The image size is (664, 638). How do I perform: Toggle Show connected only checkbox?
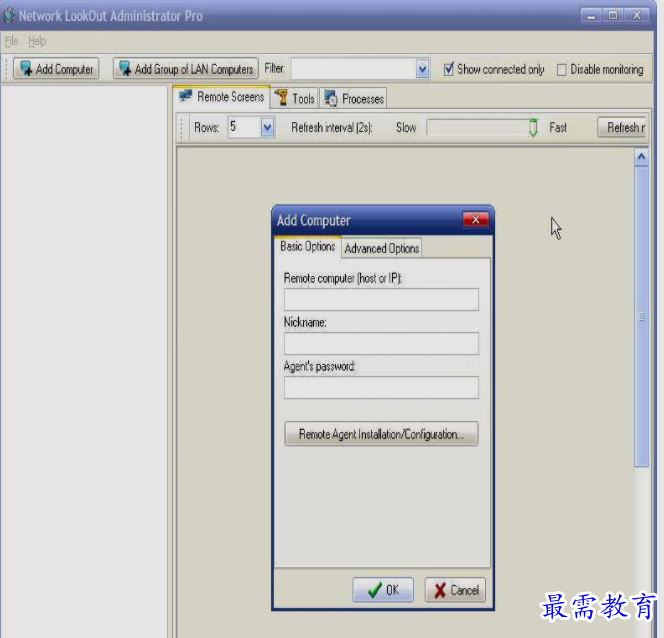(448, 69)
